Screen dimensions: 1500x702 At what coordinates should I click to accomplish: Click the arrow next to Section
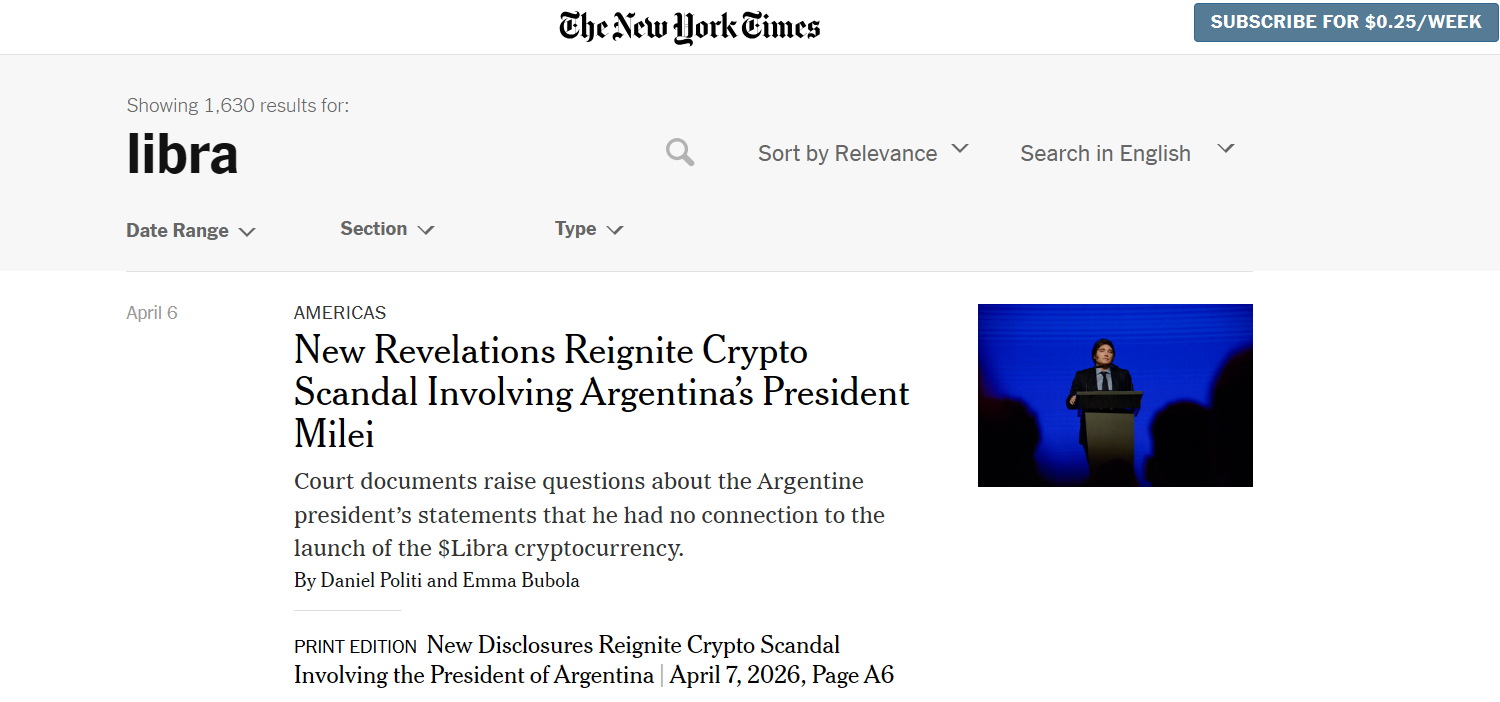(426, 230)
